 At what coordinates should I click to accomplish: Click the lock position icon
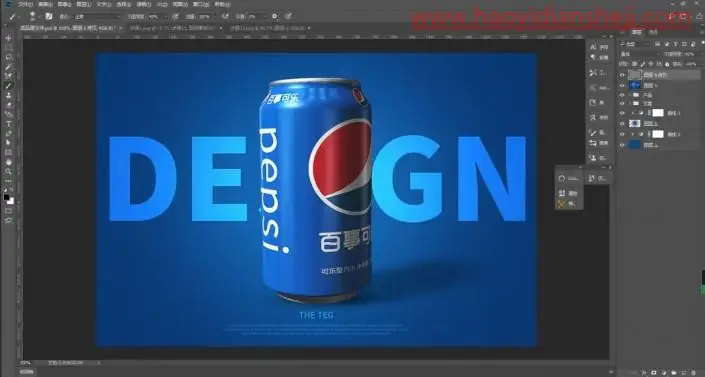pyautogui.click(x=651, y=64)
